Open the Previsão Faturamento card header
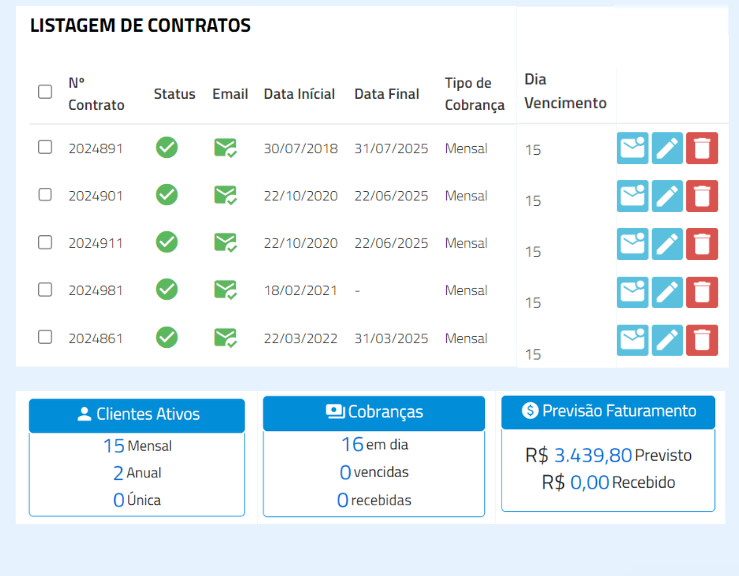The image size is (739, 576). click(x=608, y=412)
